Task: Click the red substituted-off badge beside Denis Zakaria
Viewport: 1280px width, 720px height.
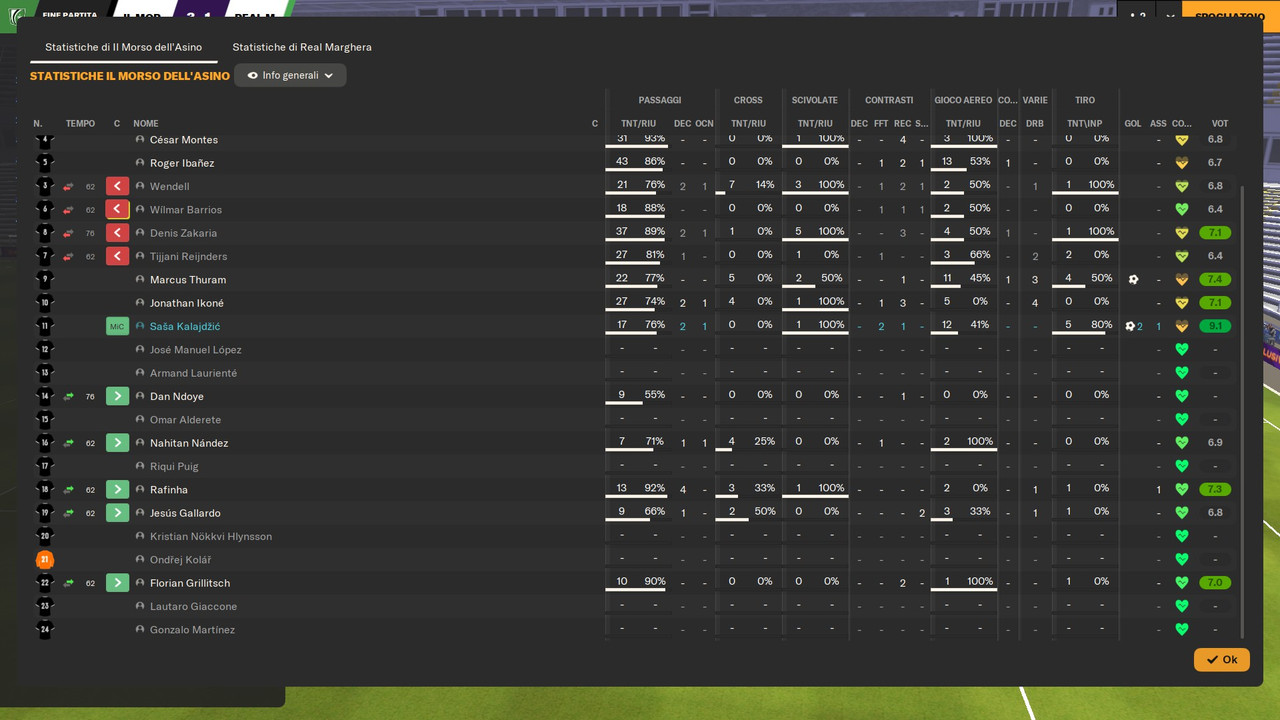Action: [117, 233]
